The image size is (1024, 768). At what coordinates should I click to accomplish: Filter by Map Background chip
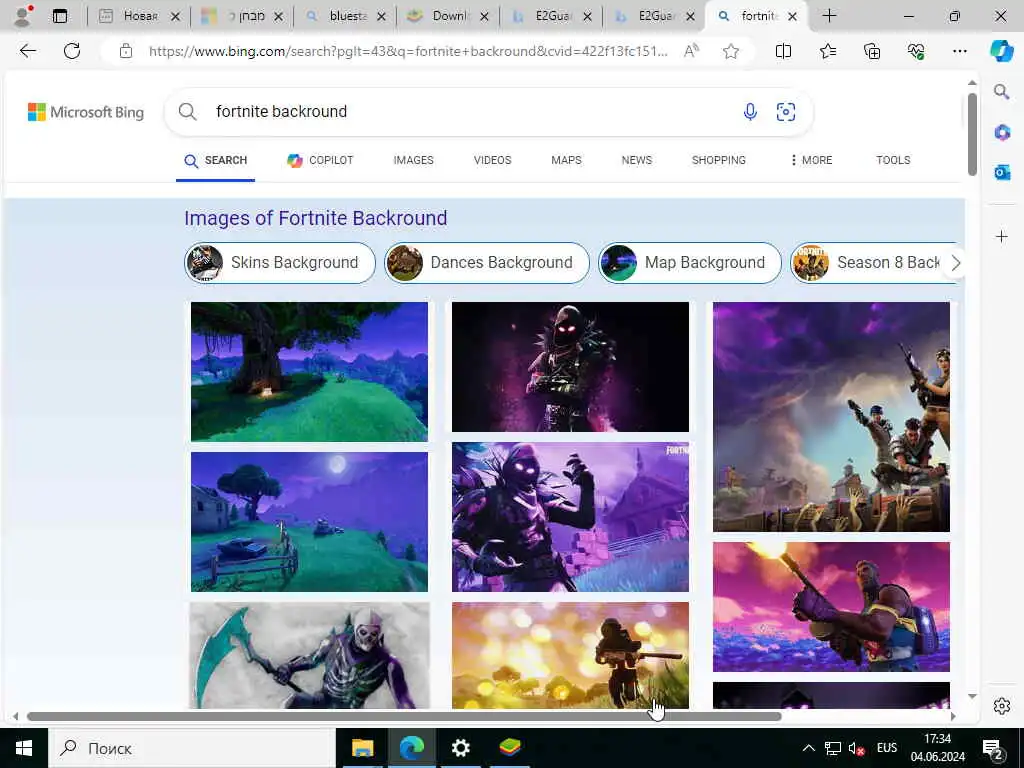point(690,263)
